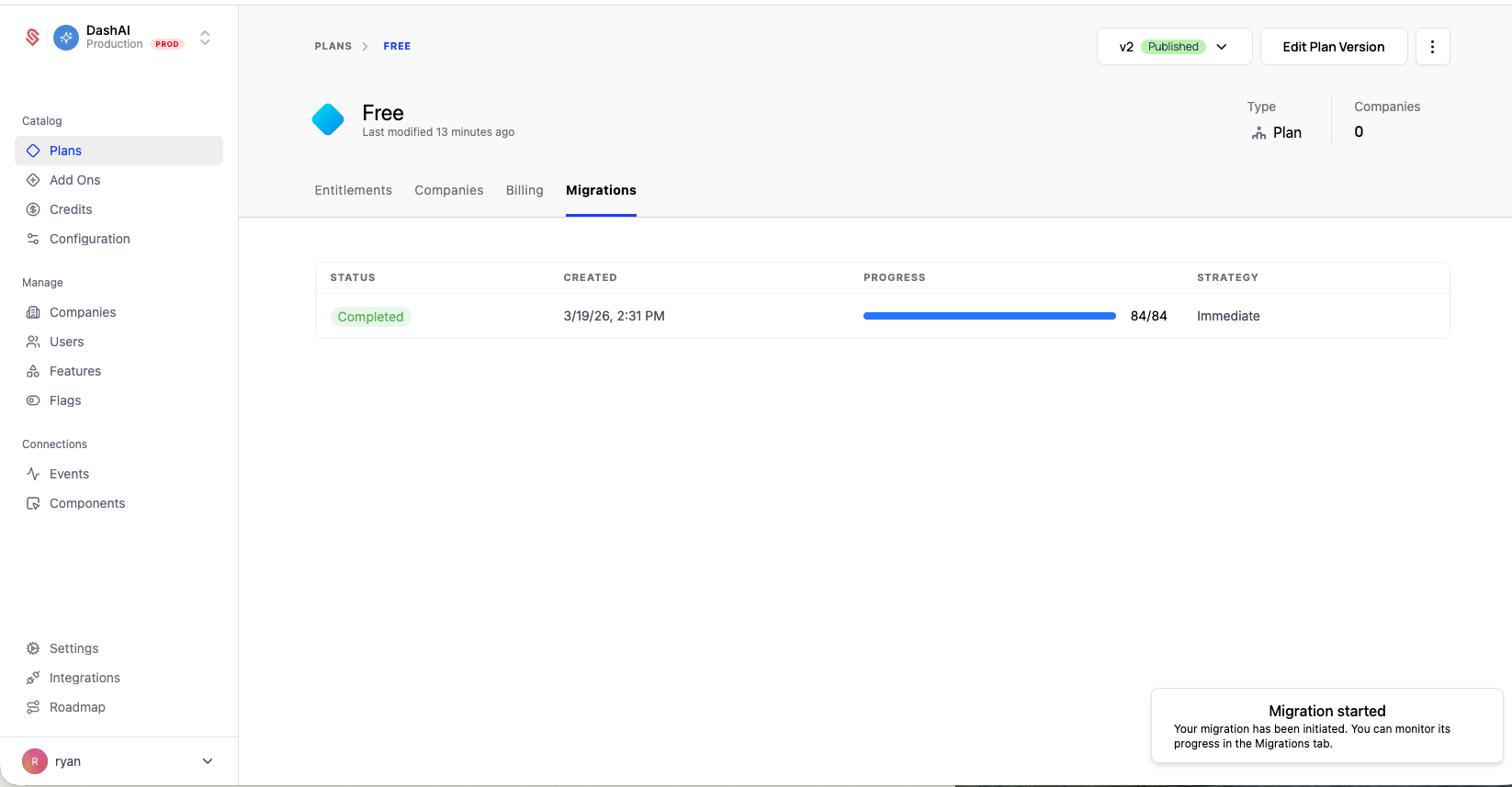Go to Add Ons page
Image resolution: width=1512 pixels, height=787 pixels.
tap(118, 180)
